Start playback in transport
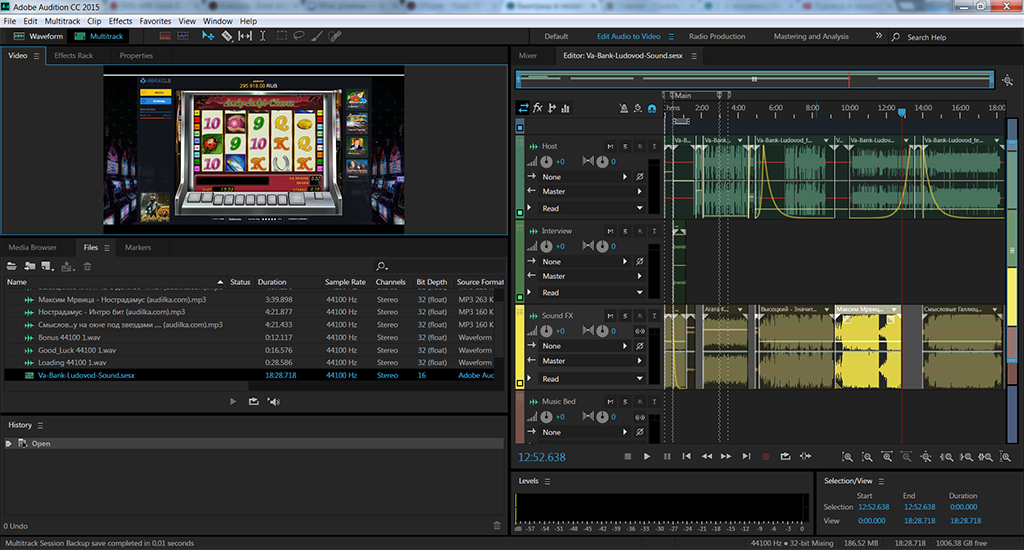 (x=647, y=457)
